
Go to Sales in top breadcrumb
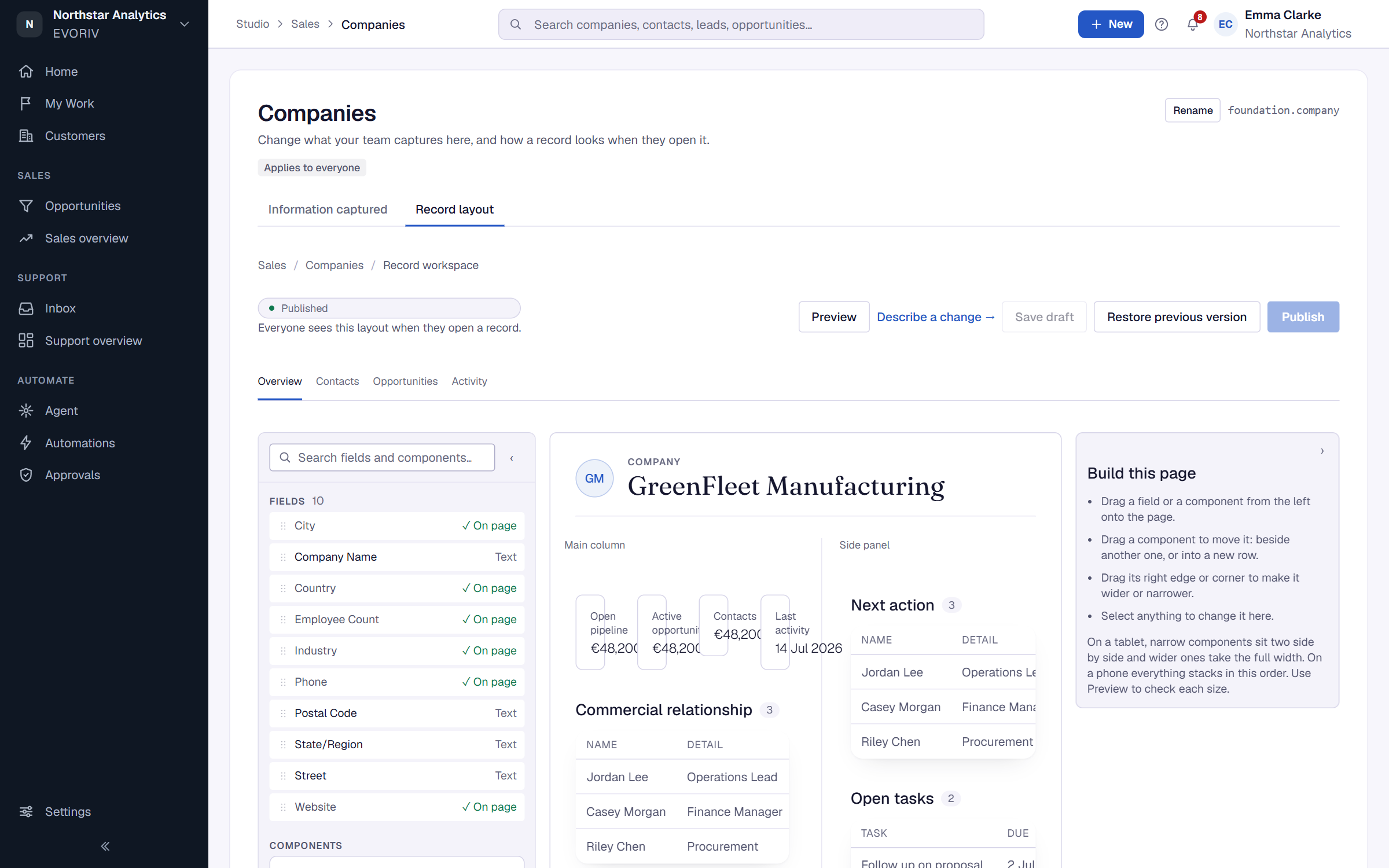pyautogui.click(x=305, y=24)
